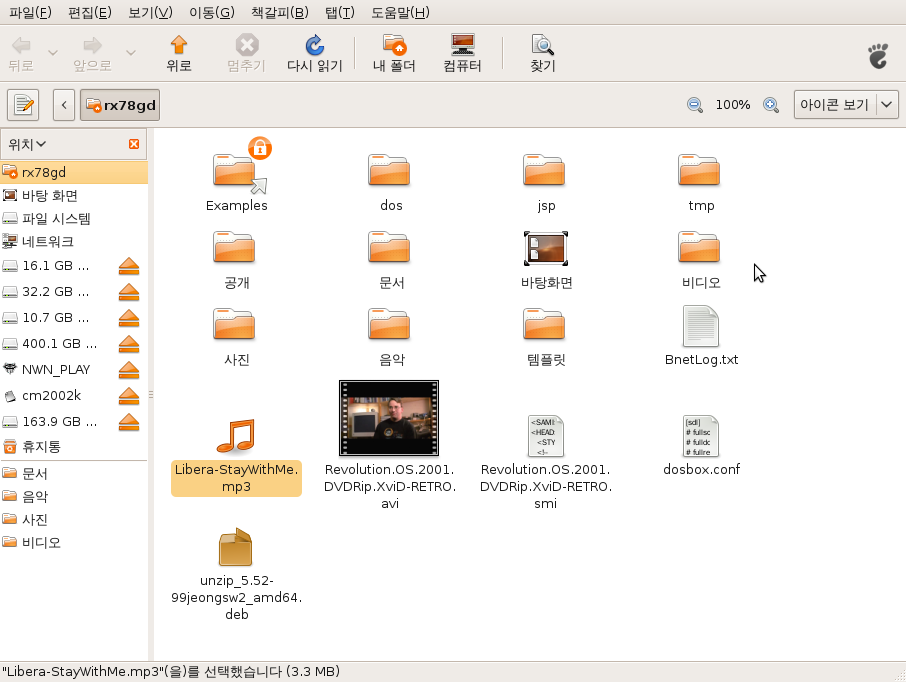Image resolution: width=906 pixels, height=682 pixels.
Task: Expand the 위치 sidebar selector dropdown
Action: (x=27, y=144)
